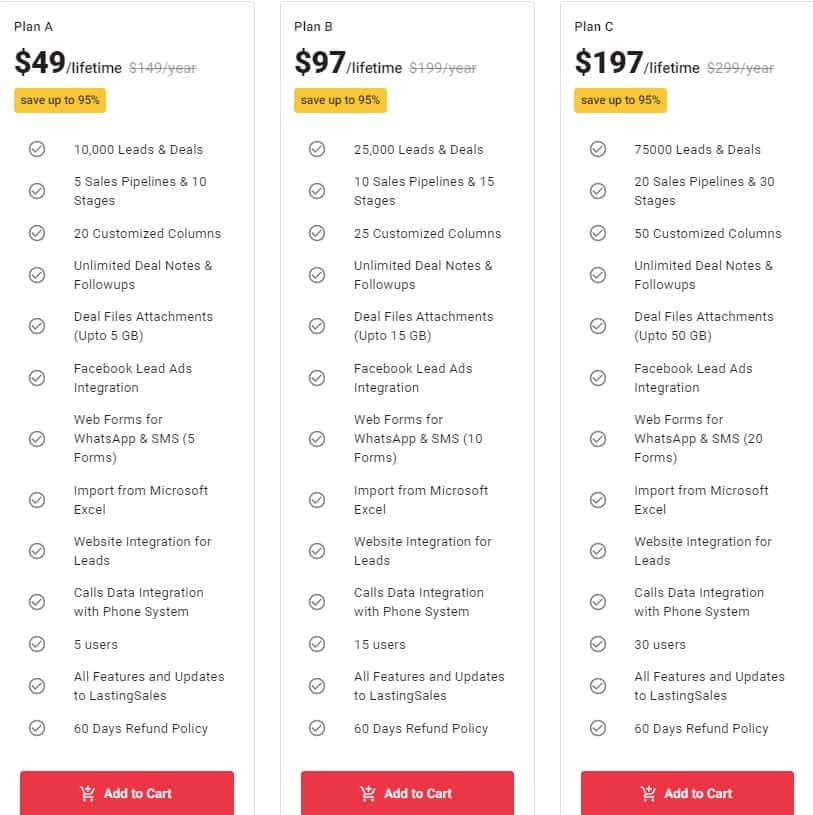Click the crossed-out $149/year price in Plan A
This screenshot has width=813, height=815.
[162, 68]
